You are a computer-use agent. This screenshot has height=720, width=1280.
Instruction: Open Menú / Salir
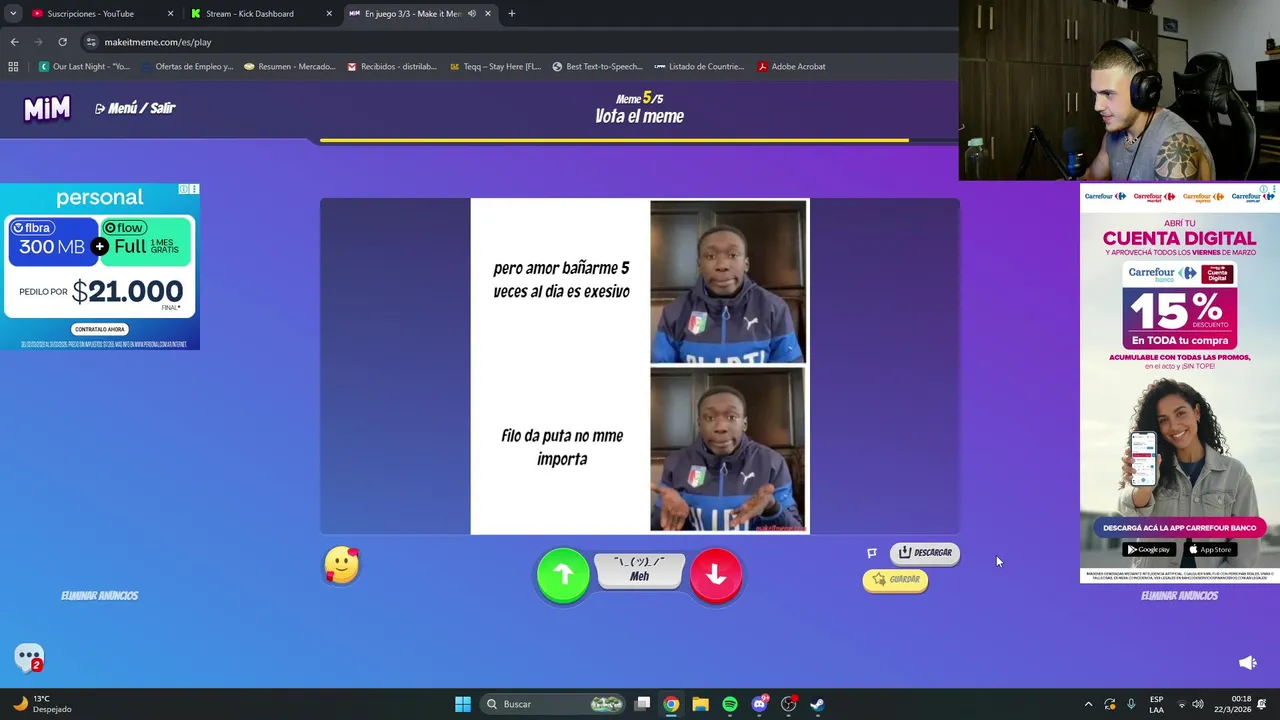pyautogui.click(x=135, y=108)
